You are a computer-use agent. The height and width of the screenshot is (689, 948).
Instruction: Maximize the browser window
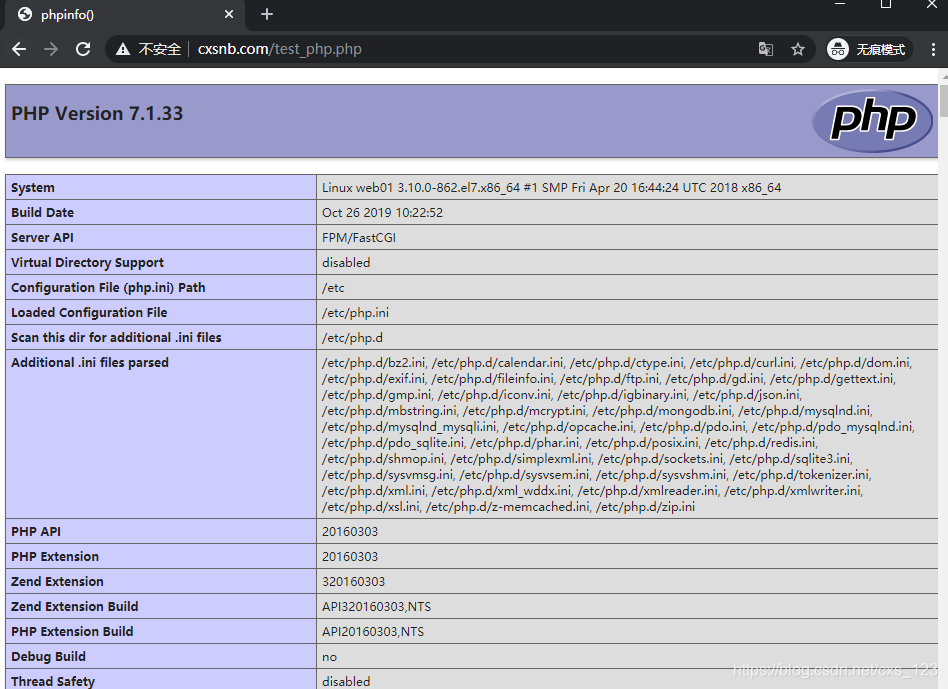pos(886,5)
